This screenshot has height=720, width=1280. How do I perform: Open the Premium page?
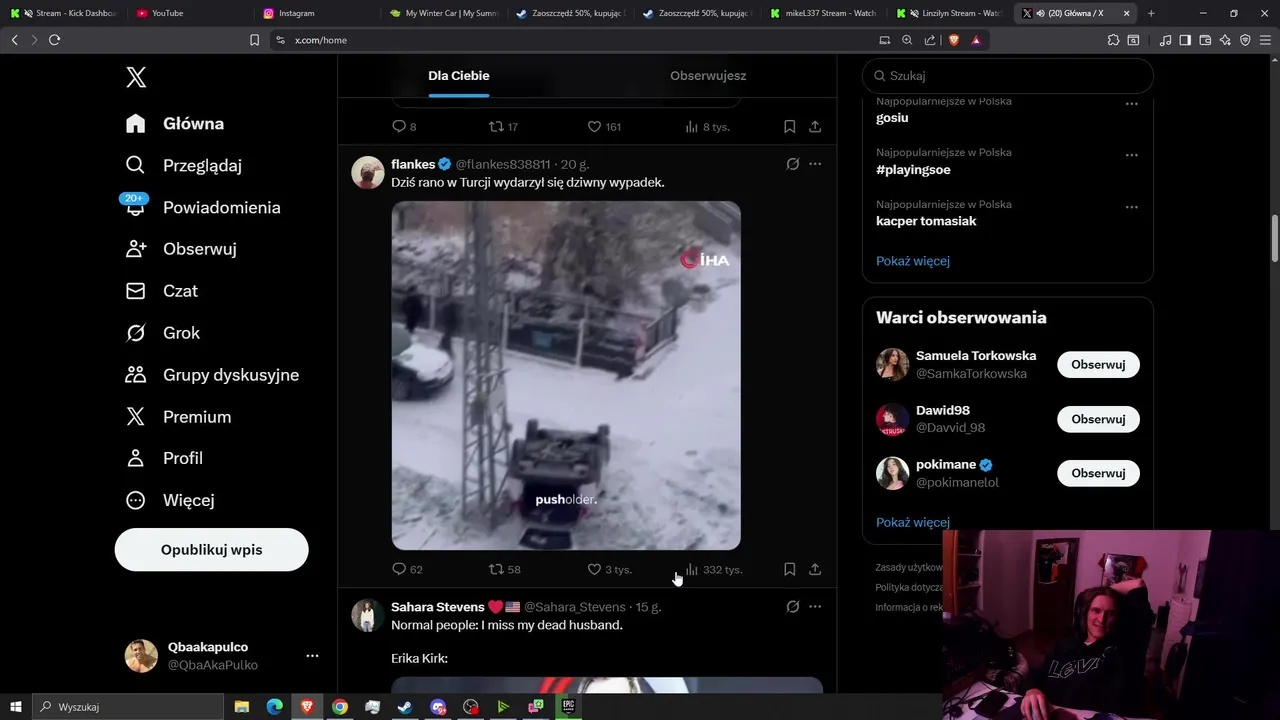[x=178, y=417]
